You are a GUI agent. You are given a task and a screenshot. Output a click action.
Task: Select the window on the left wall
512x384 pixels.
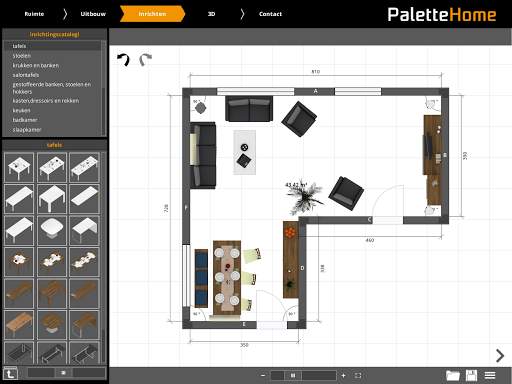[x=186, y=276]
